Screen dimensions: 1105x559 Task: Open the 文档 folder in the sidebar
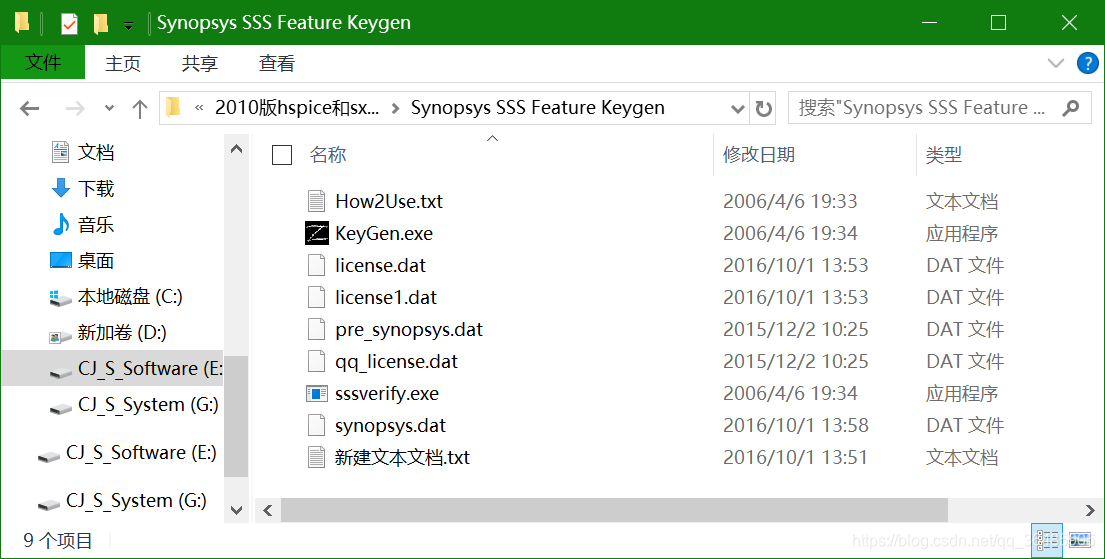82,152
